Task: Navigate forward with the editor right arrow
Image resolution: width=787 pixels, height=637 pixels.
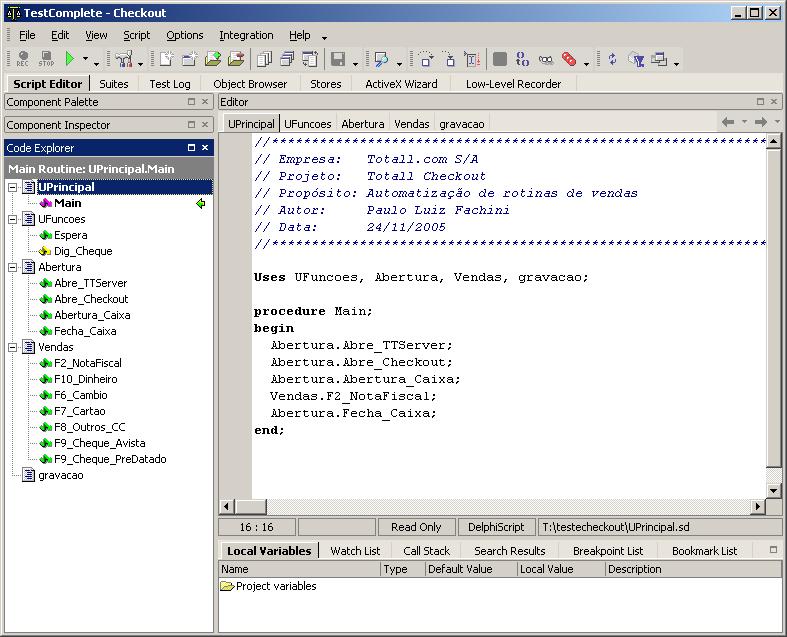Action: pyautogui.click(x=761, y=122)
